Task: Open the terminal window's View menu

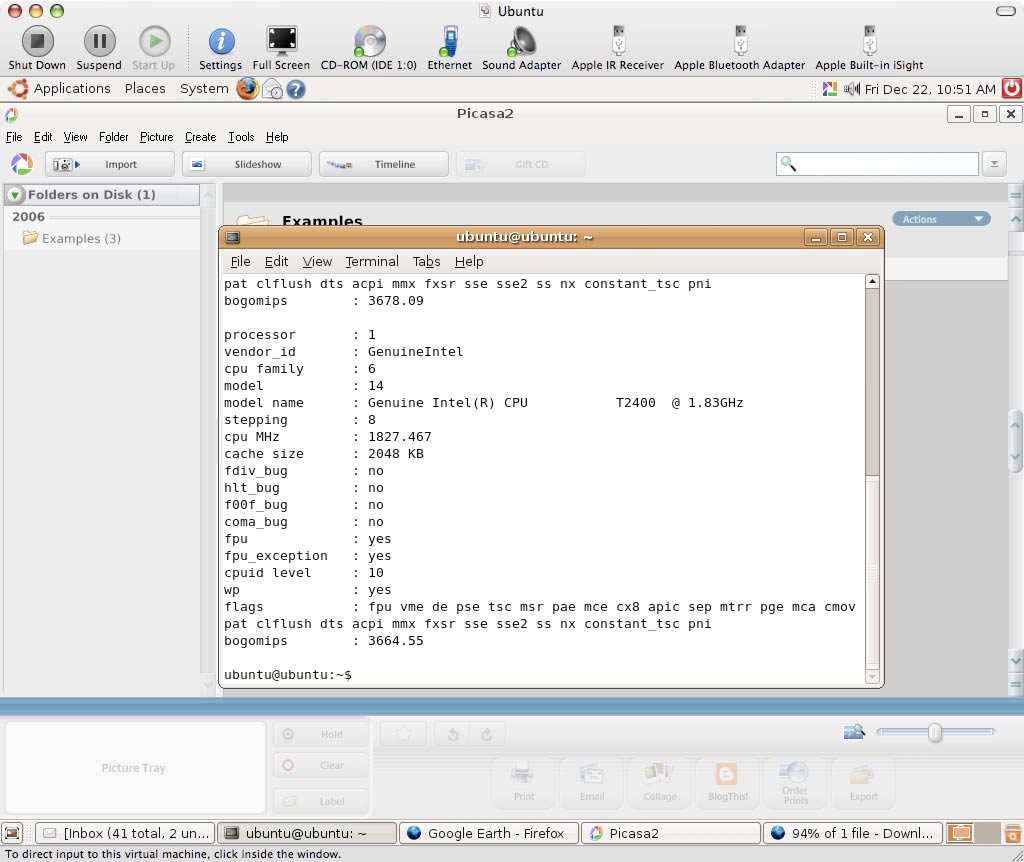Action: [317, 261]
